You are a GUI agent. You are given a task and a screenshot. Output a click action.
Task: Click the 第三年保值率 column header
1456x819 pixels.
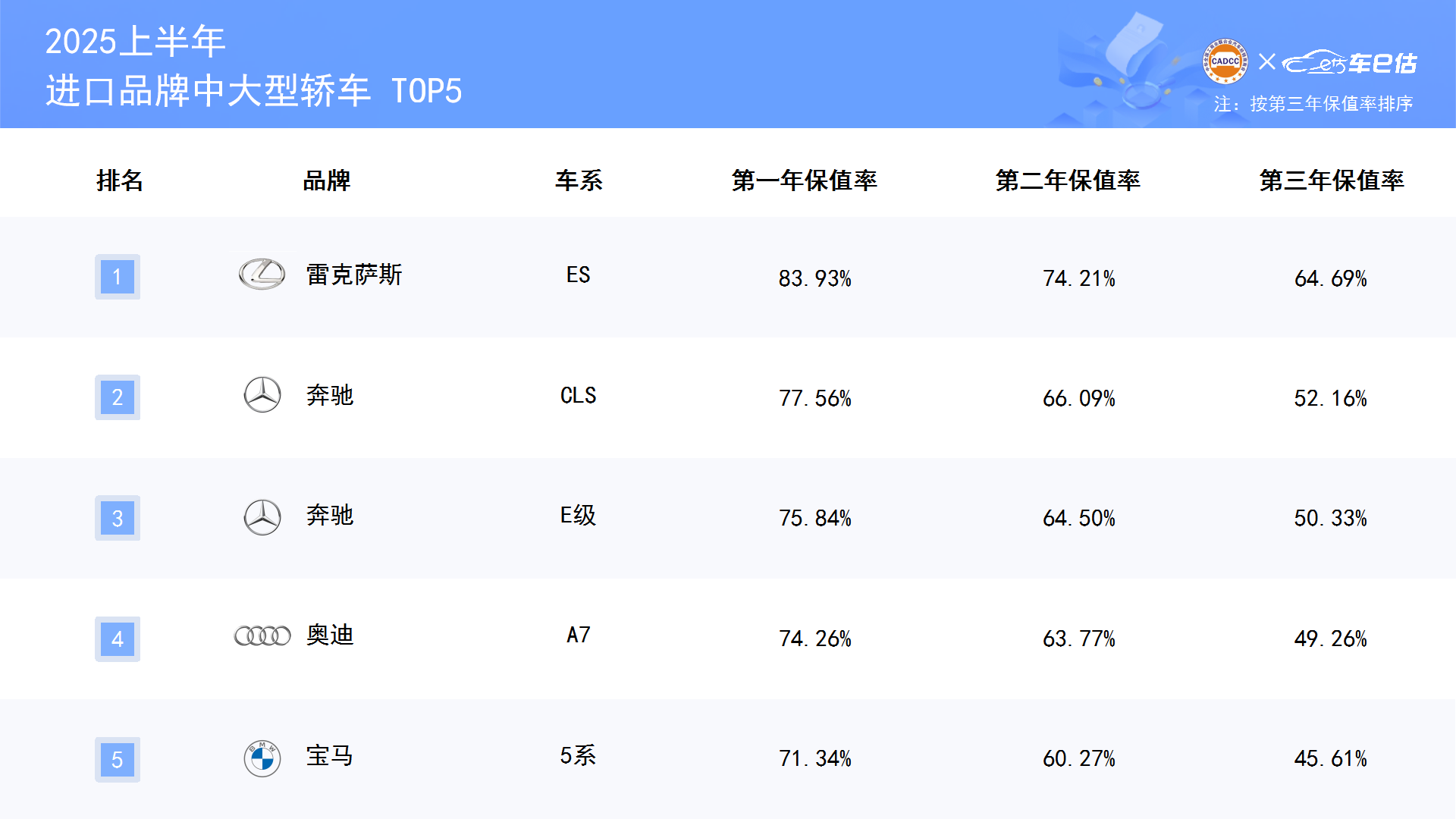[x=1332, y=180]
